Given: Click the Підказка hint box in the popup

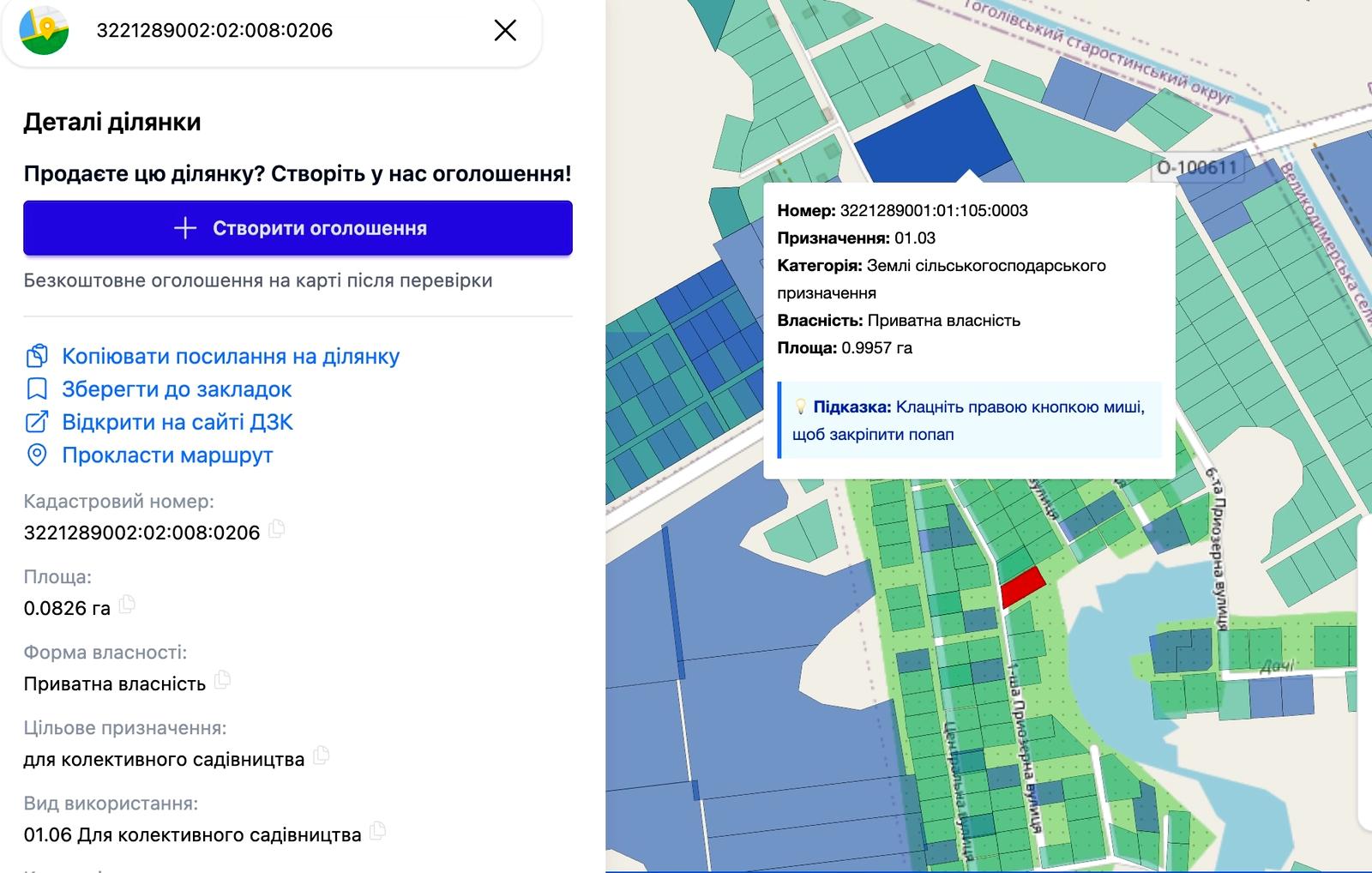Looking at the screenshot, I should (x=969, y=420).
